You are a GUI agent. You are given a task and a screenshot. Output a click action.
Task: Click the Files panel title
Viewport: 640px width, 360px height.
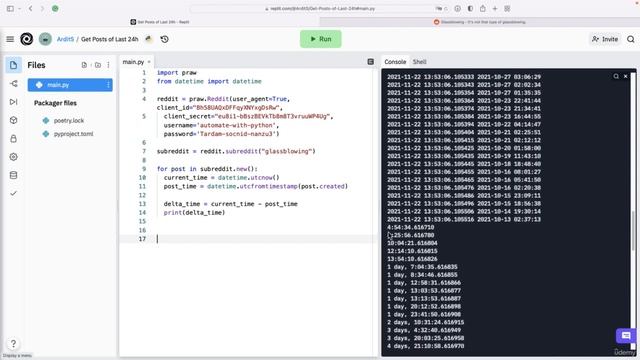pyautogui.click(x=36, y=65)
